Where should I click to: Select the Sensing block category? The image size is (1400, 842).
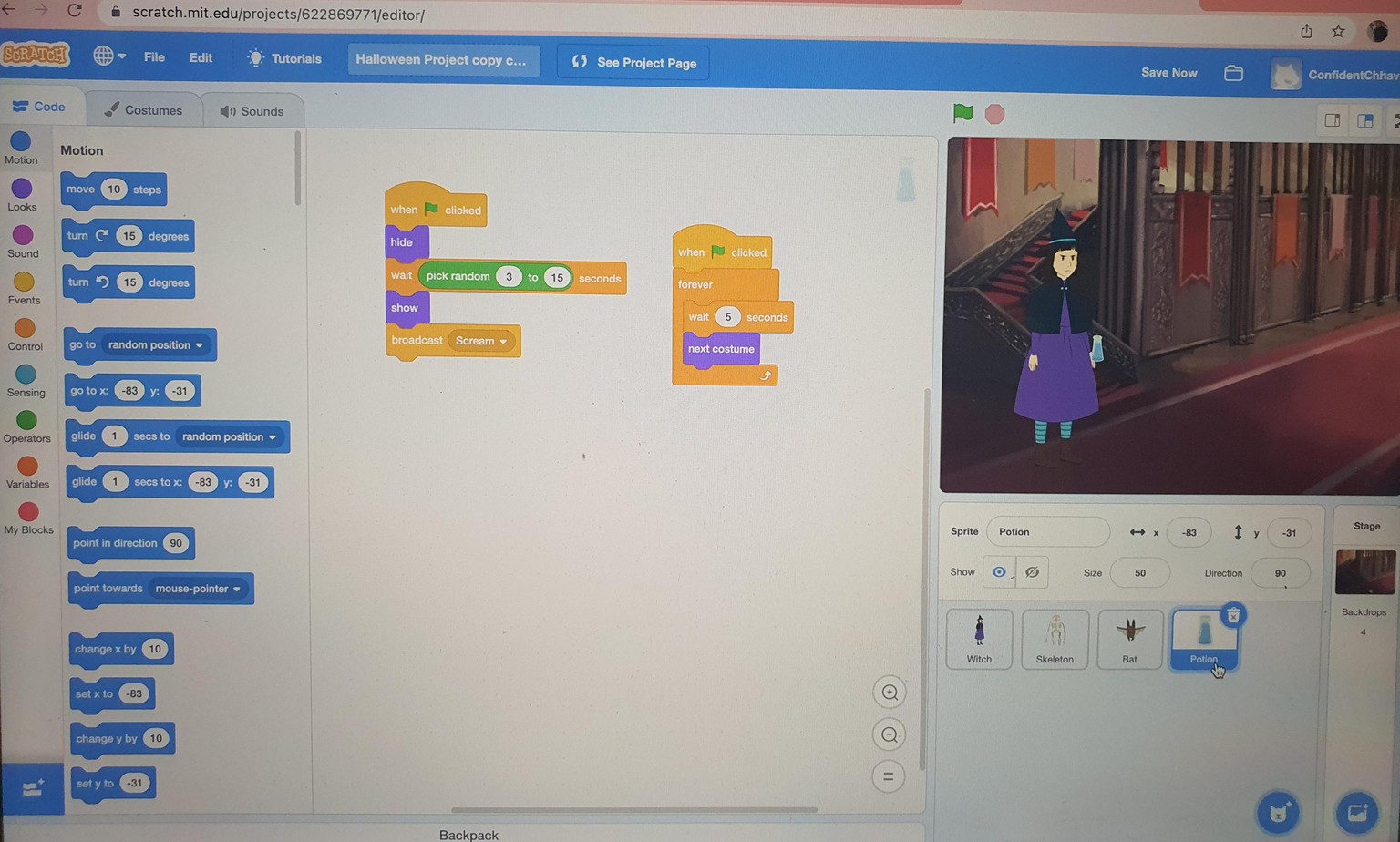point(26,381)
